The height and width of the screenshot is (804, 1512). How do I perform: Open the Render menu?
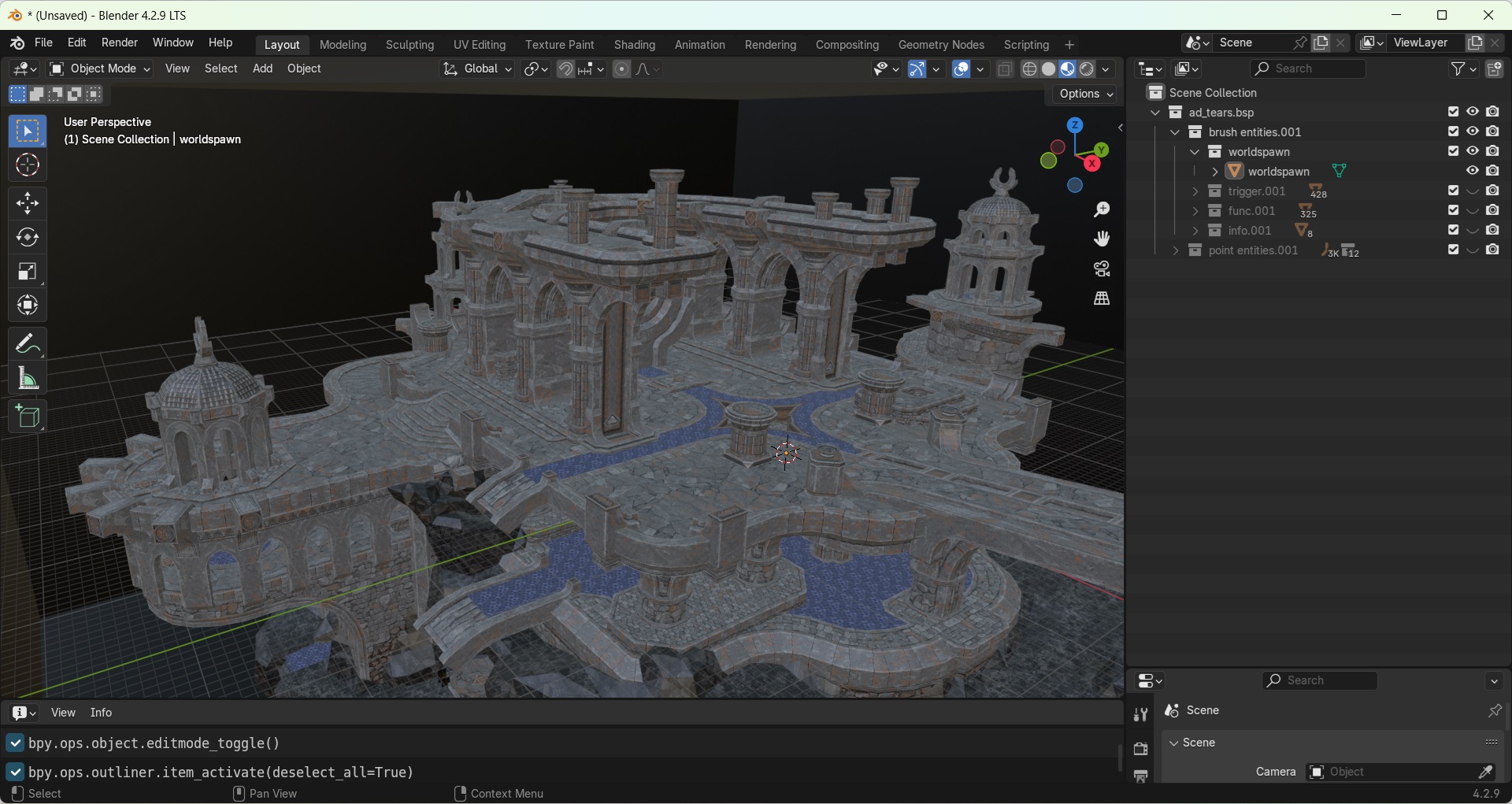click(120, 43)
